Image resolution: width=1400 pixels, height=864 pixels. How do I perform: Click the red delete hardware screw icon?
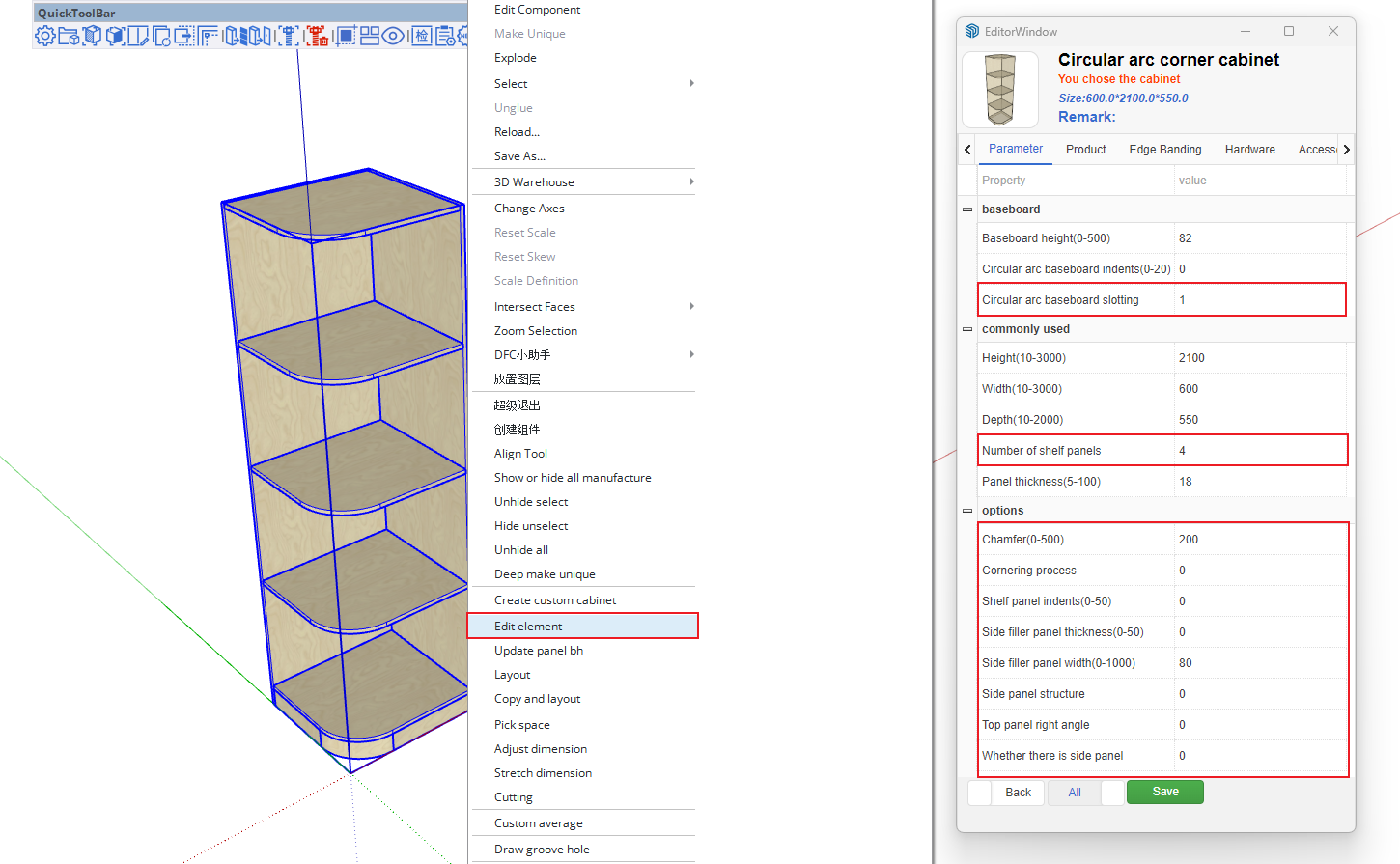(x=317, y=37)
